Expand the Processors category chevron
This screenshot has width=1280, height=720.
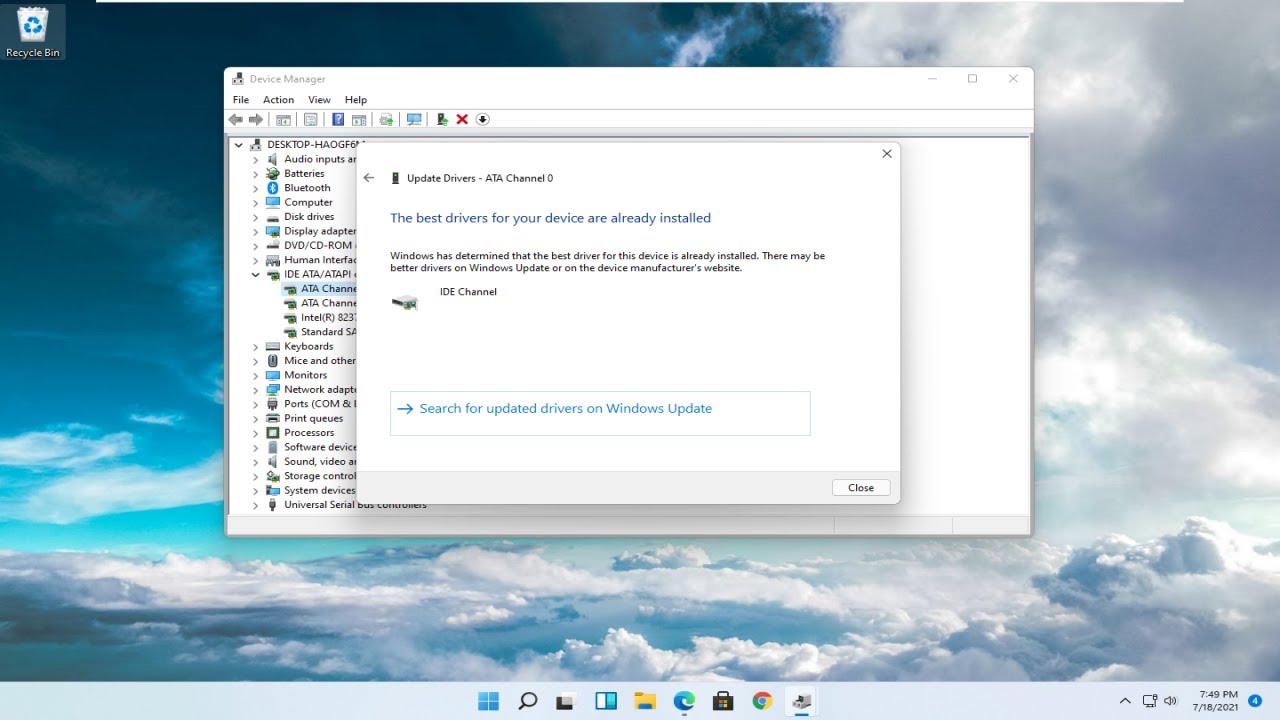[x=255, y=433]
